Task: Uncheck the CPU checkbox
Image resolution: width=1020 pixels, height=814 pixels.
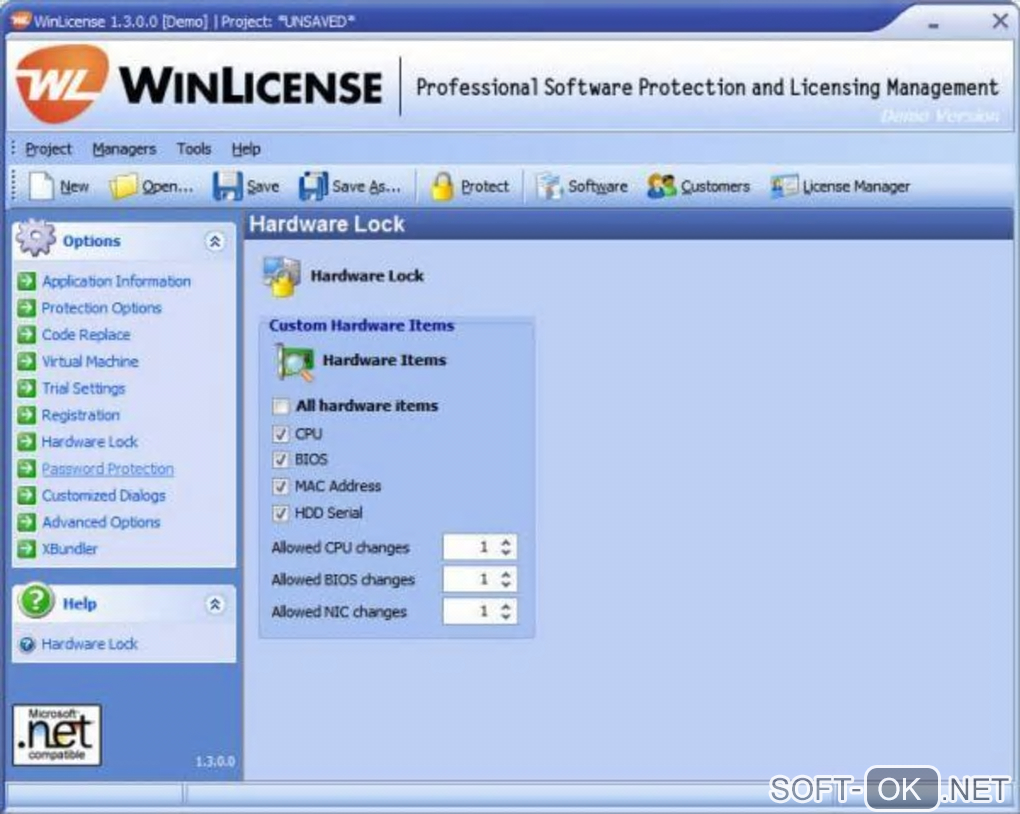Action: (281, 434)
